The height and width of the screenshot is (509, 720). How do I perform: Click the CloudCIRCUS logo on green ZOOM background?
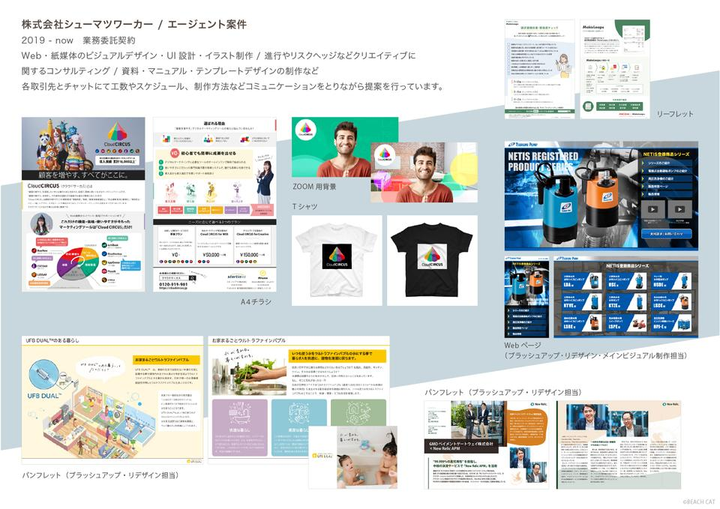point(306,129)
